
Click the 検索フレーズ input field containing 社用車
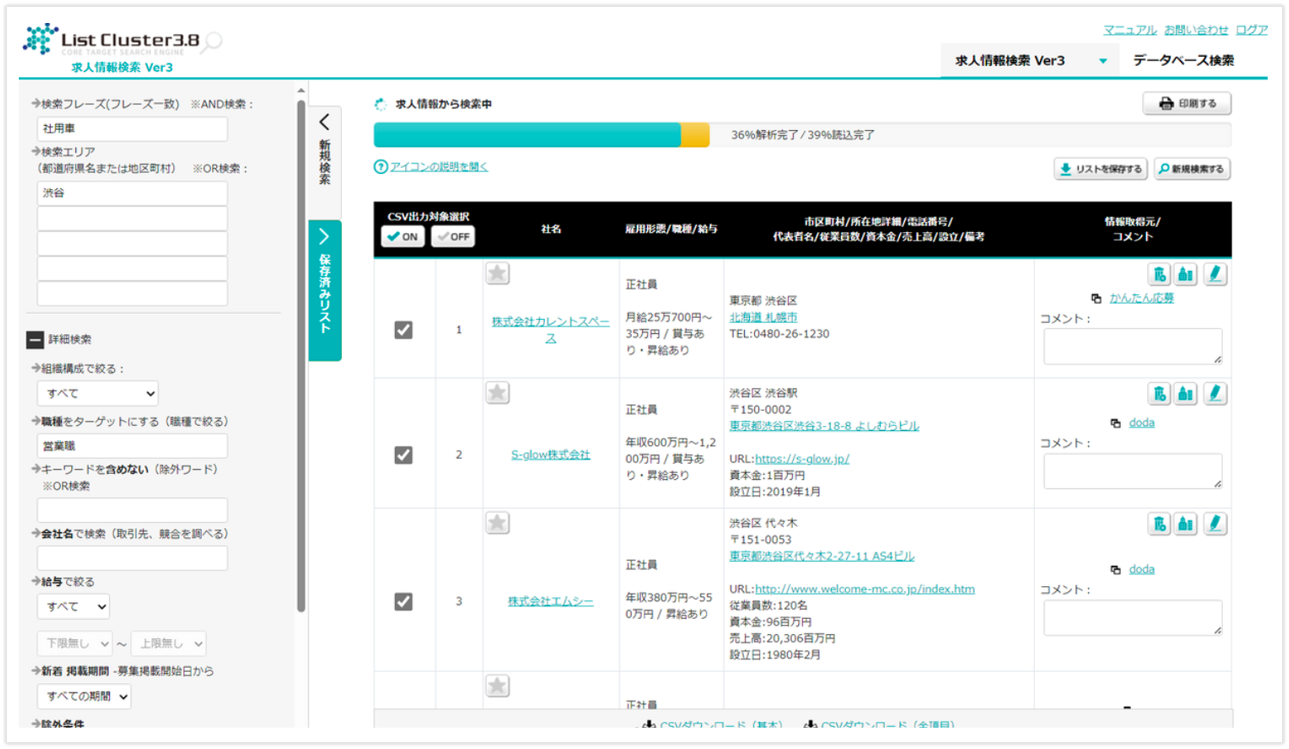pyautogui.click(x=132, y=129)
